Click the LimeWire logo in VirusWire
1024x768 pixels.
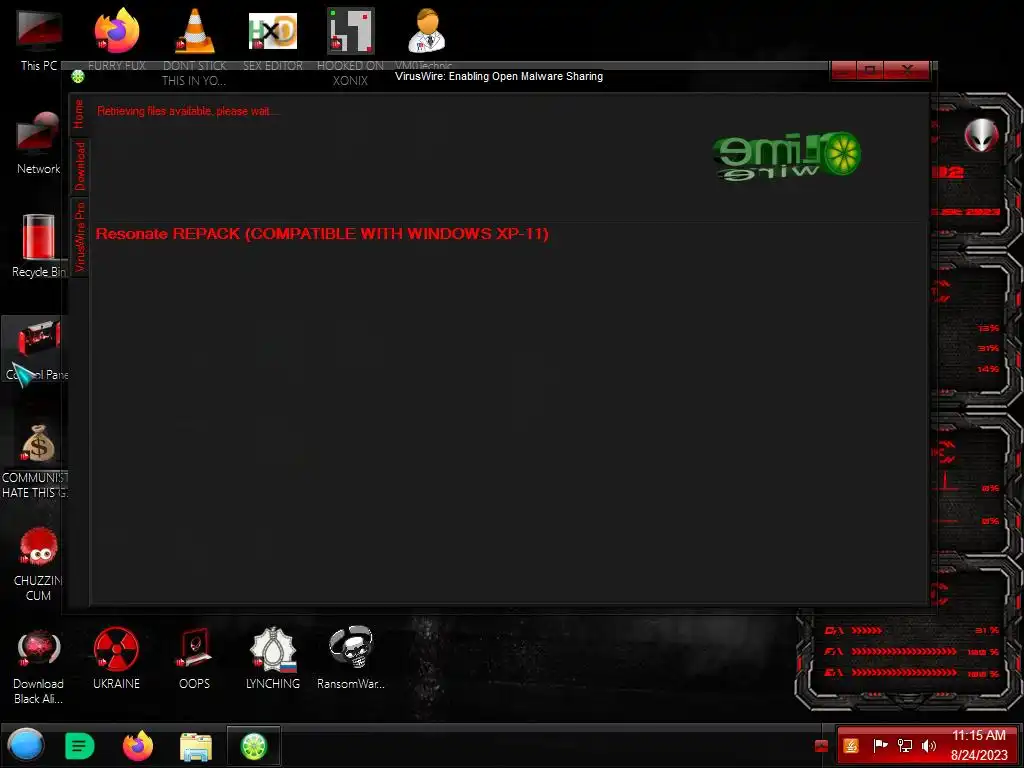coord(787,156)
